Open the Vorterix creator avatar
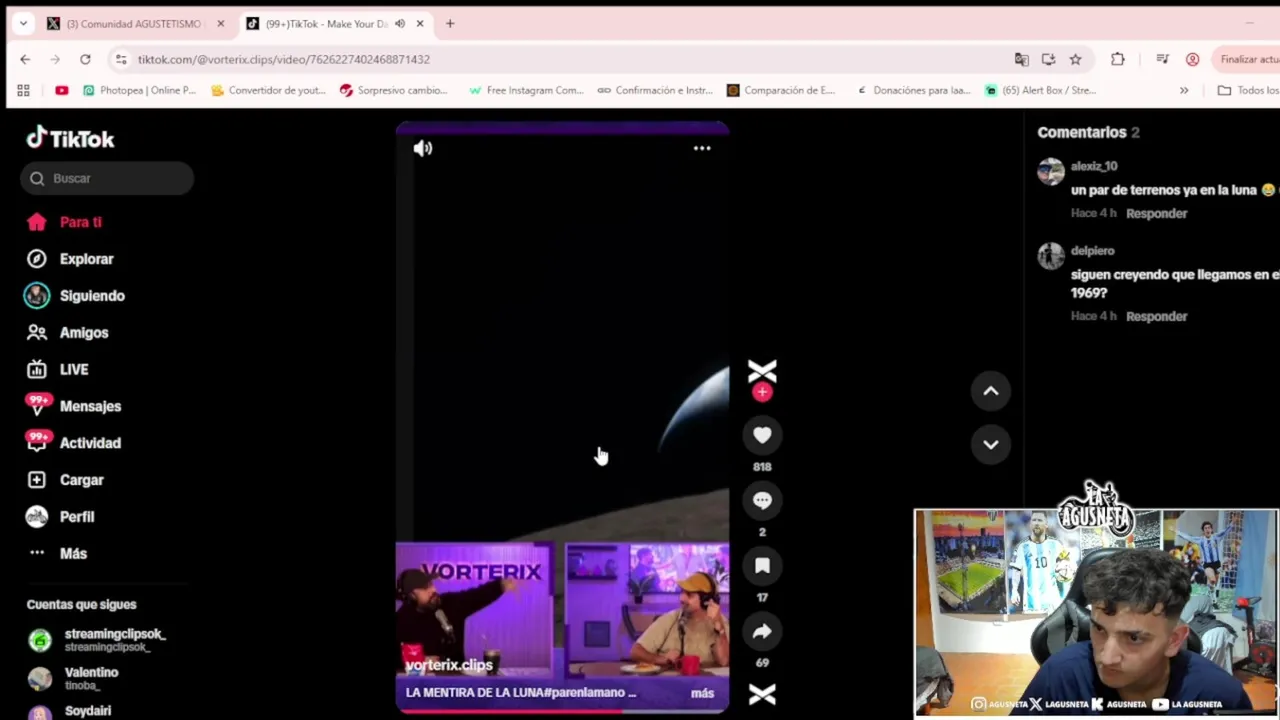The width and height of the screenshot is (1280, 720). 762,371
